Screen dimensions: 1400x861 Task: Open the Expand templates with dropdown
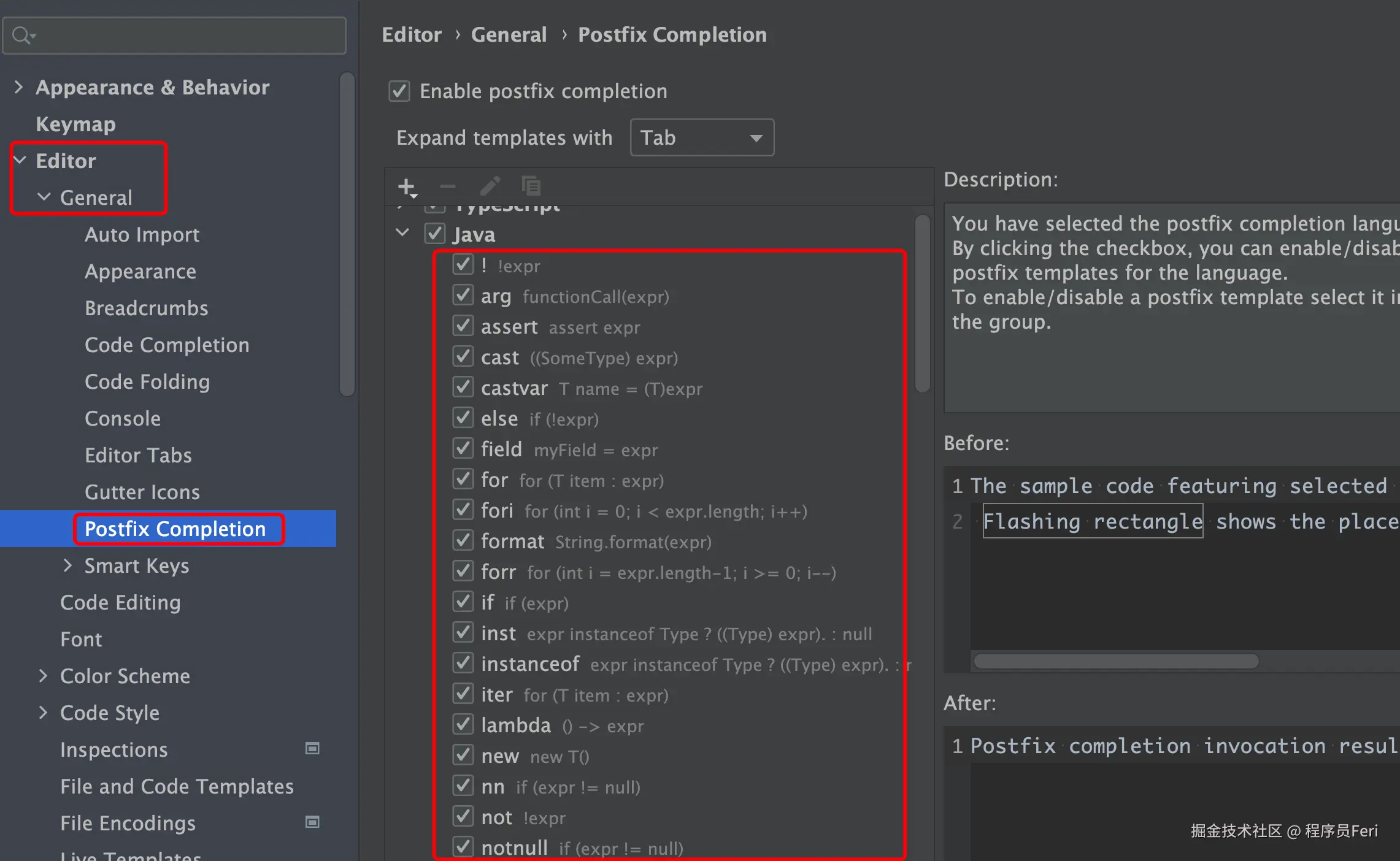click(x=702, y=138)
